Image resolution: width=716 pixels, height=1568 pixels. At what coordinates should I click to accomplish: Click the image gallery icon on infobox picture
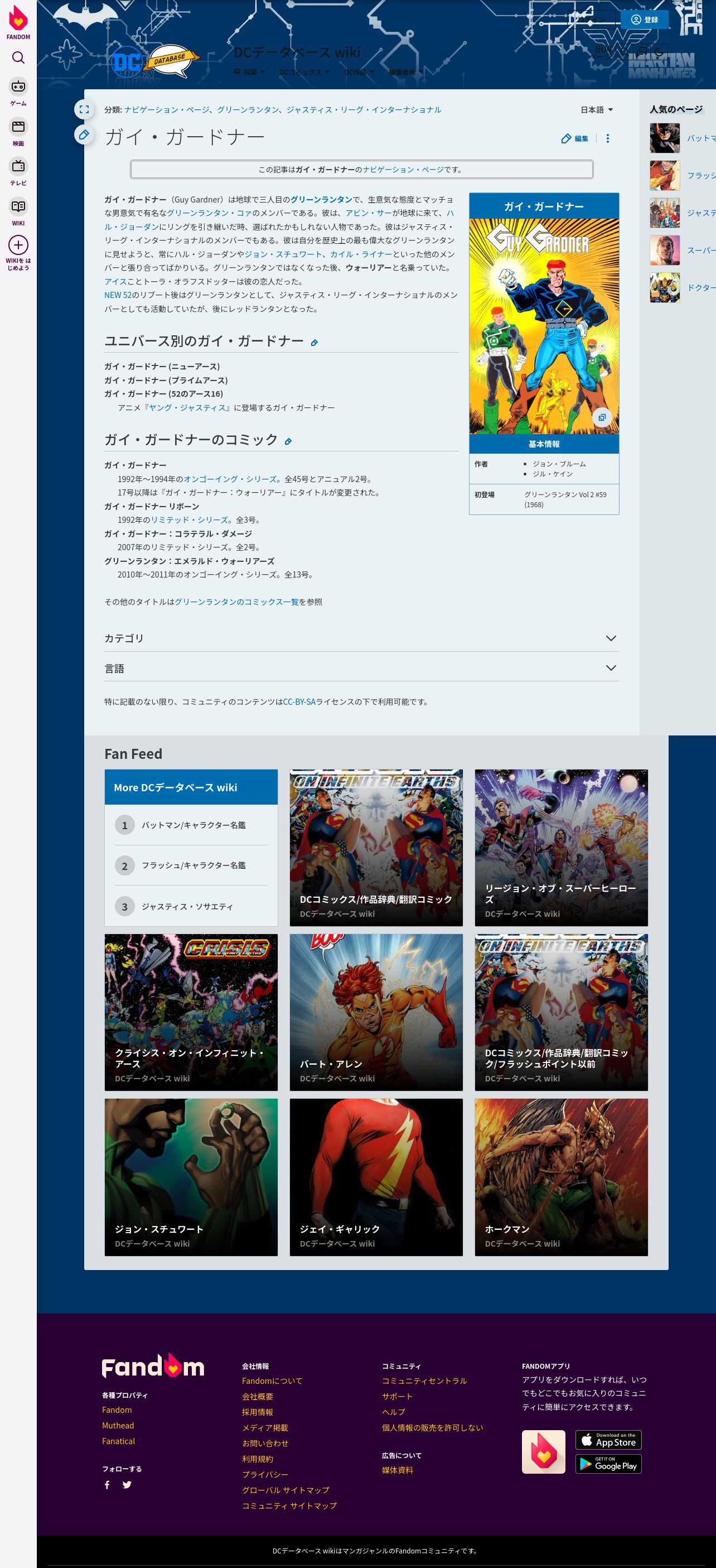(601, 417)
